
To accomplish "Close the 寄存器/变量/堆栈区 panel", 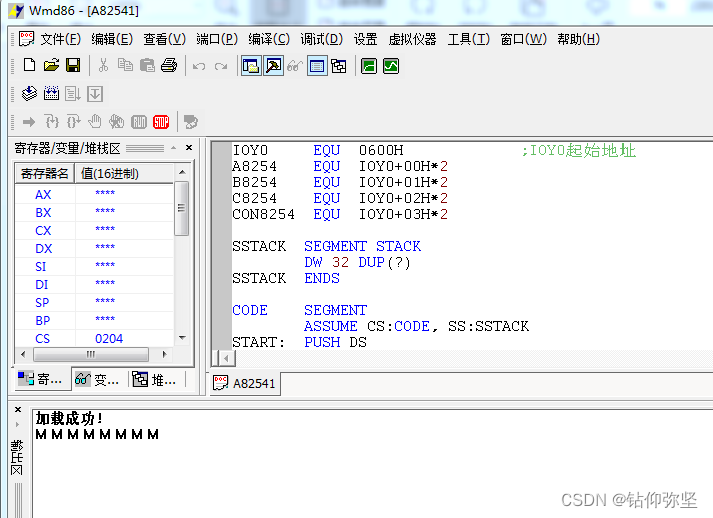I will coord(189,148).
